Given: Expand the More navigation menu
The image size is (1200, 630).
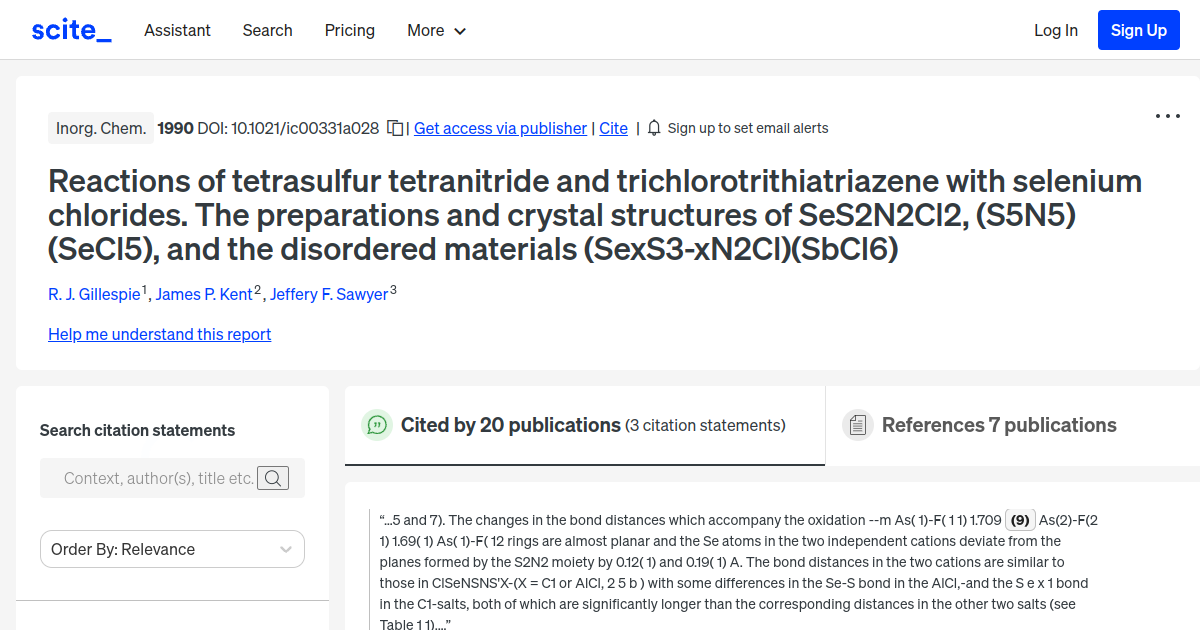Looking at the screenshot, I should (x=436, y=31).
